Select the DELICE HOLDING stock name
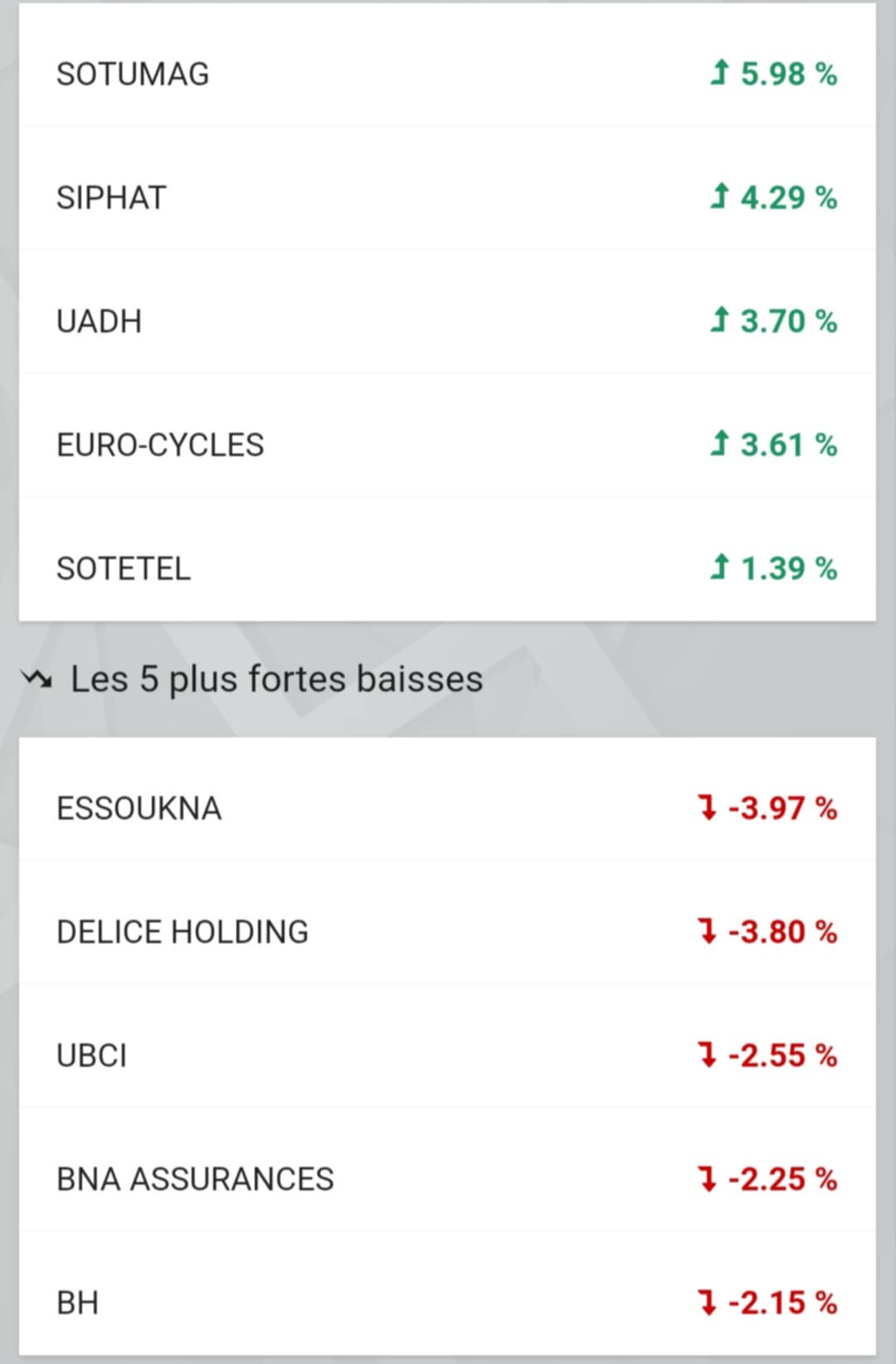This screenshot has width=896, height=1364. pos(183,932)
